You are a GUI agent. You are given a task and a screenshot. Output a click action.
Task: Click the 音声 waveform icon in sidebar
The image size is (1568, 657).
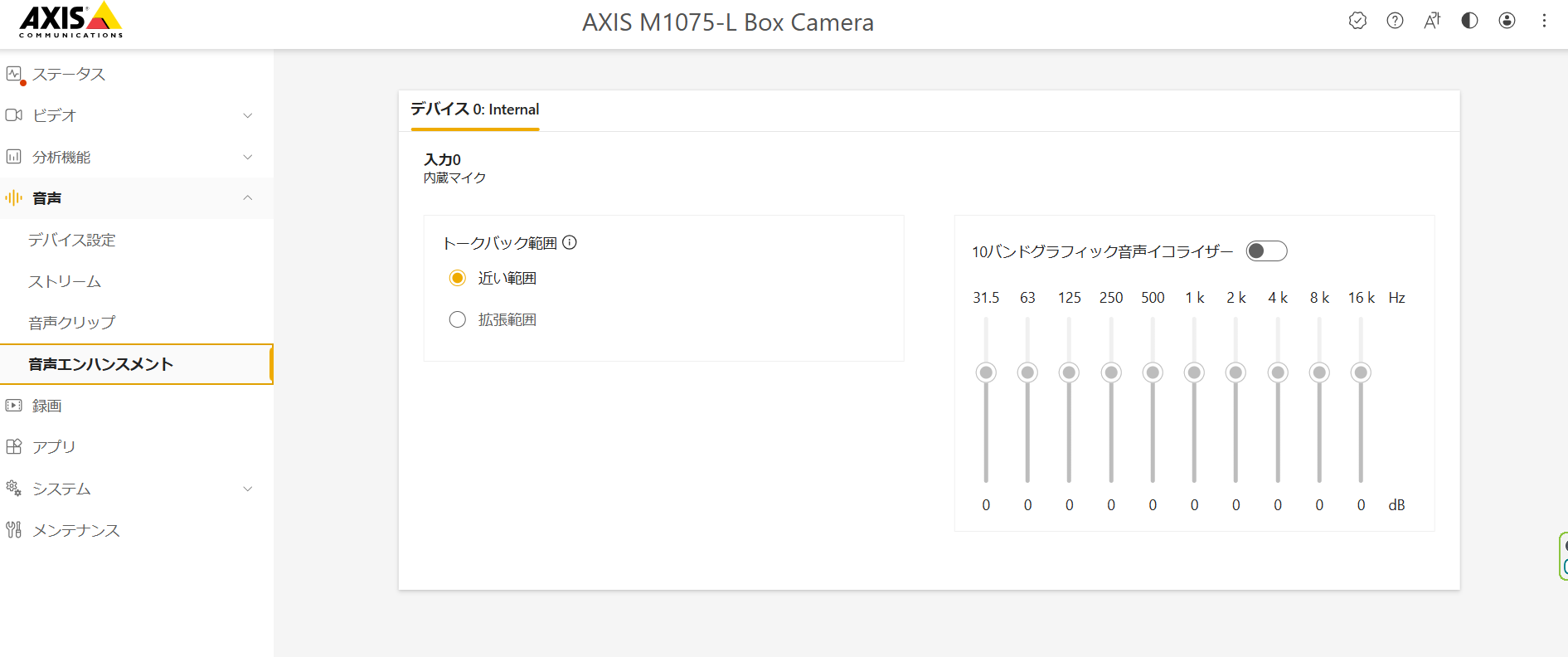[x=14, y=197]
